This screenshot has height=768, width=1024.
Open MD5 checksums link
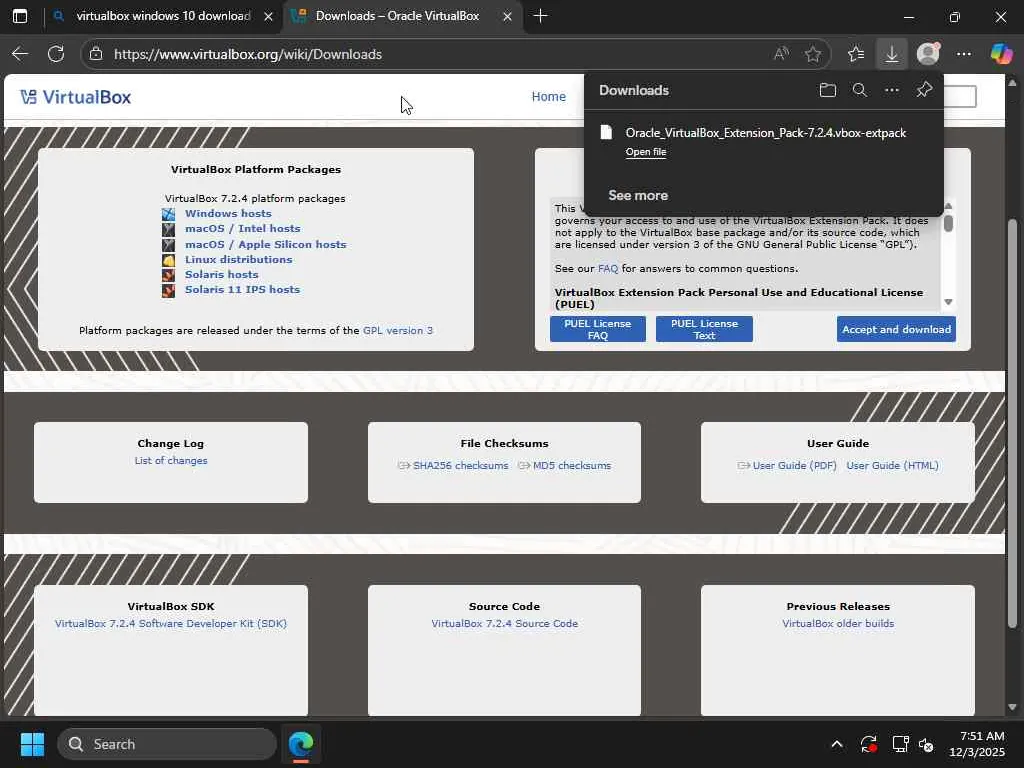coord(571,466)
